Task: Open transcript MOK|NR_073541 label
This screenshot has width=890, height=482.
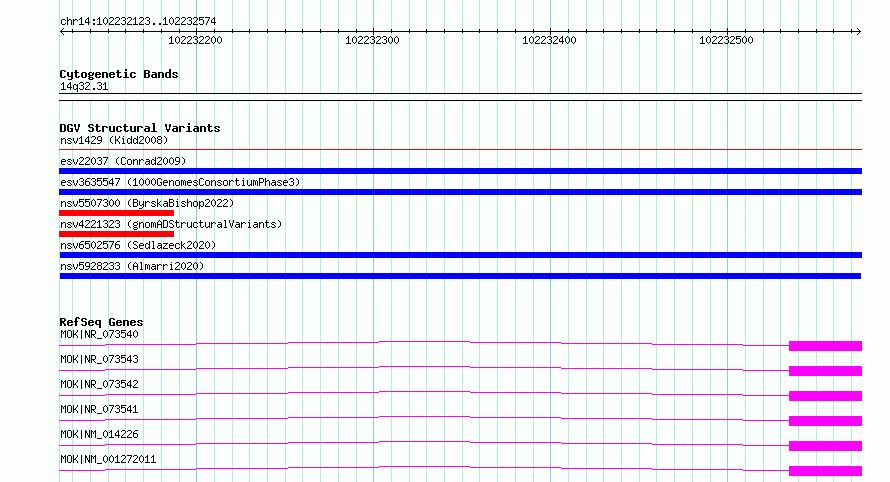Action: pyautogui.click(x=99, y=409)
